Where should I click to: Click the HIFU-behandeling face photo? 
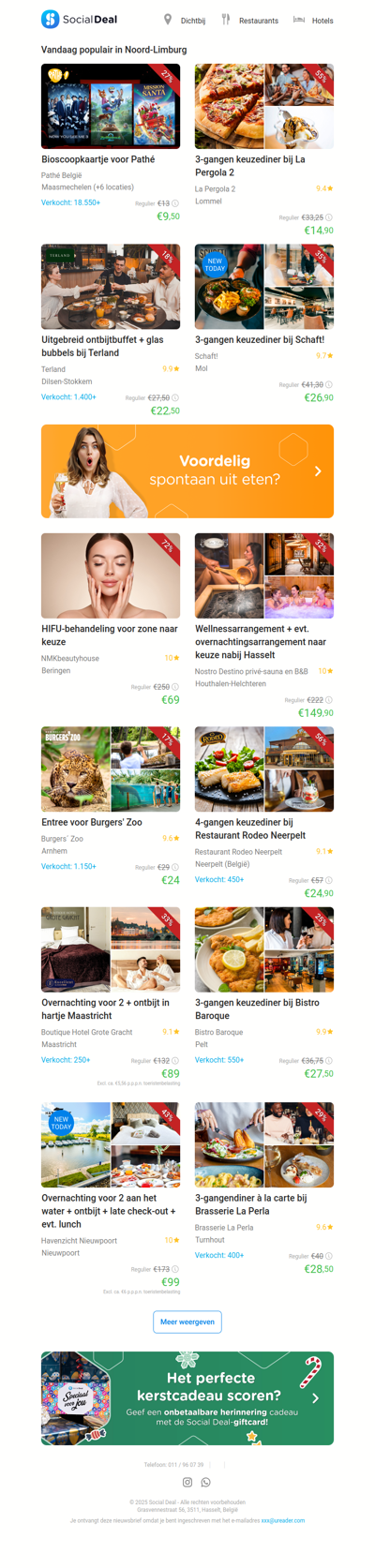(111, 575)
